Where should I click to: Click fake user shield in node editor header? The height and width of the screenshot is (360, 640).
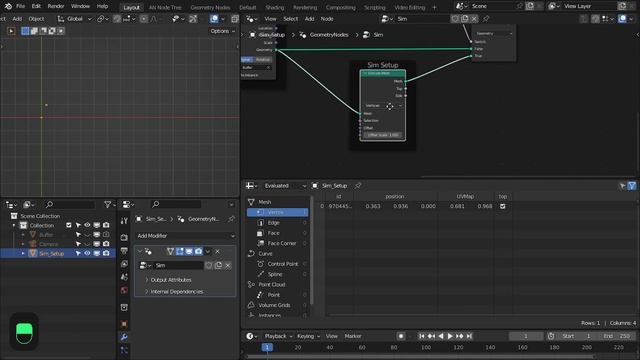pyautogui.click(x=455, y=19)
